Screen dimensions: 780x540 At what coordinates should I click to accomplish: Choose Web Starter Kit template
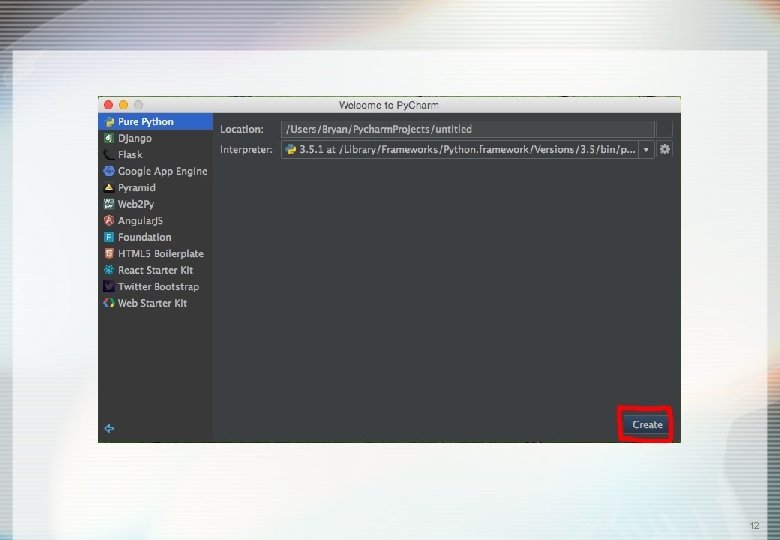point(156,303)
